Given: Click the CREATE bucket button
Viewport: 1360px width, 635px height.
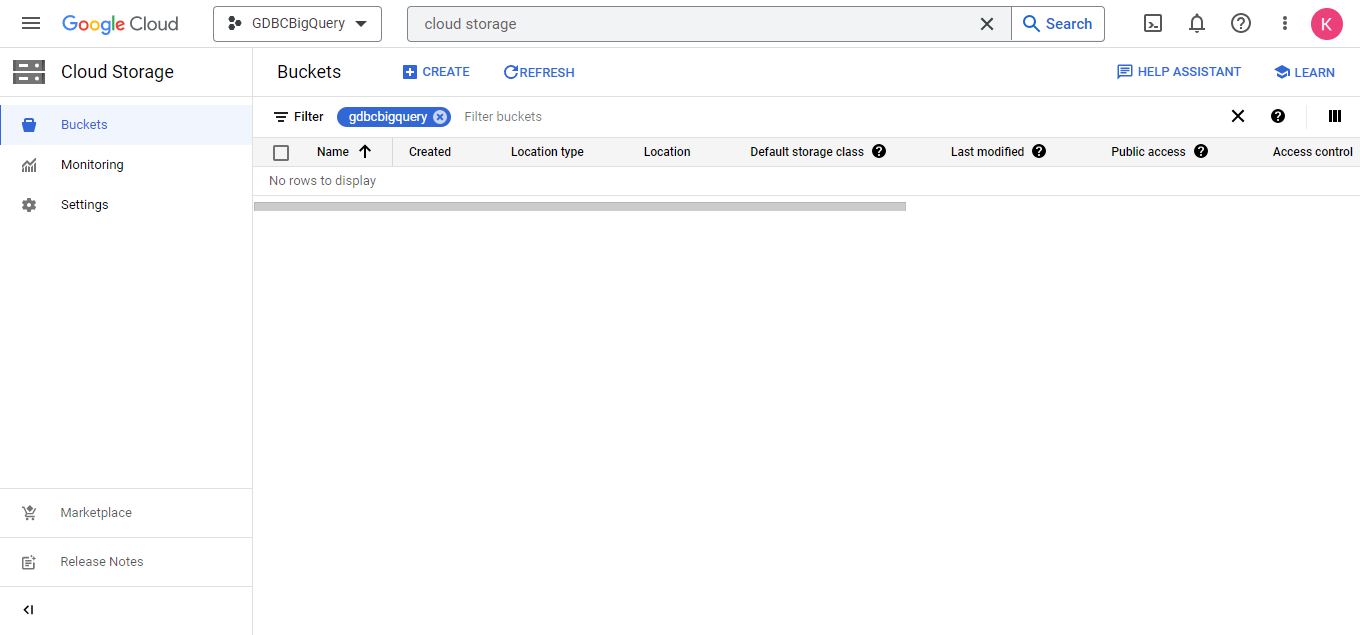Looking at the screenshot, I should [x=436, y=72].
